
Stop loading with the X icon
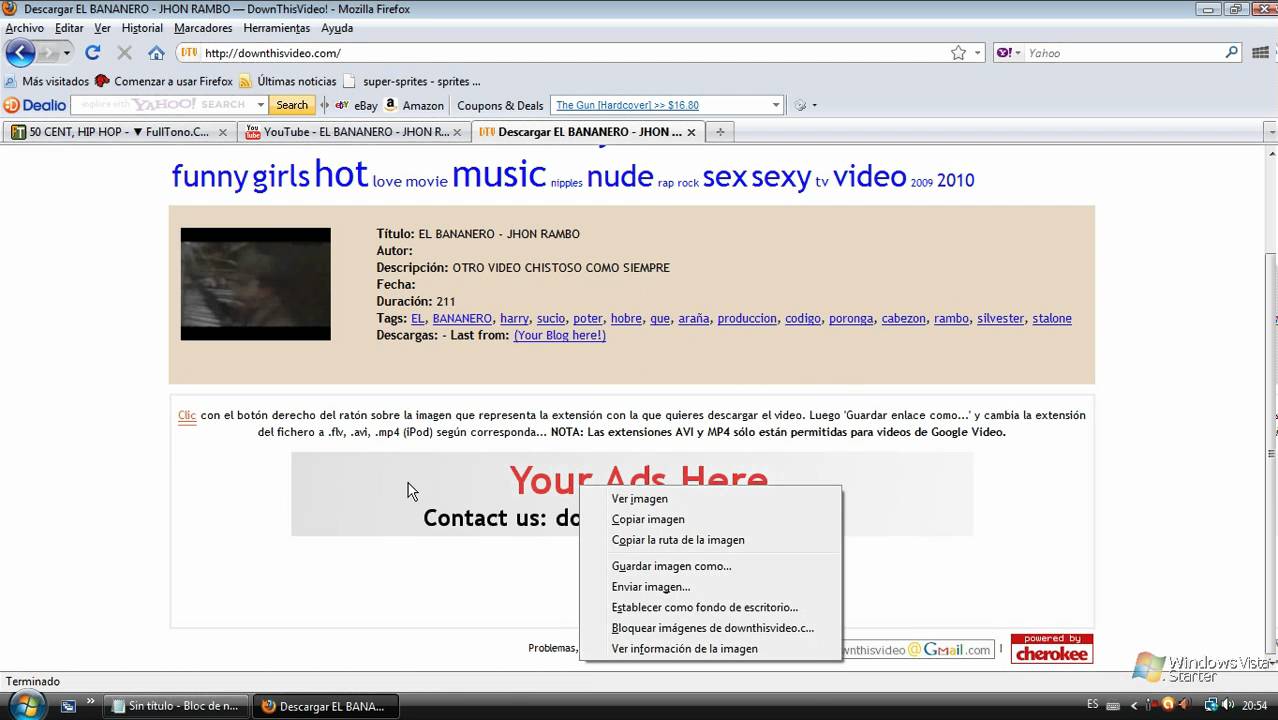tap(124, 53)
